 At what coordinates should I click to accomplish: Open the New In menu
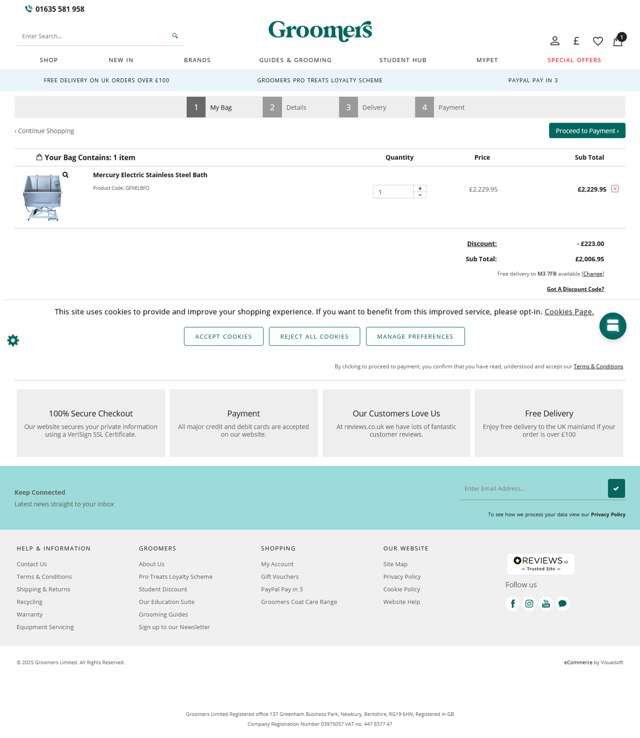pos(121,60)
